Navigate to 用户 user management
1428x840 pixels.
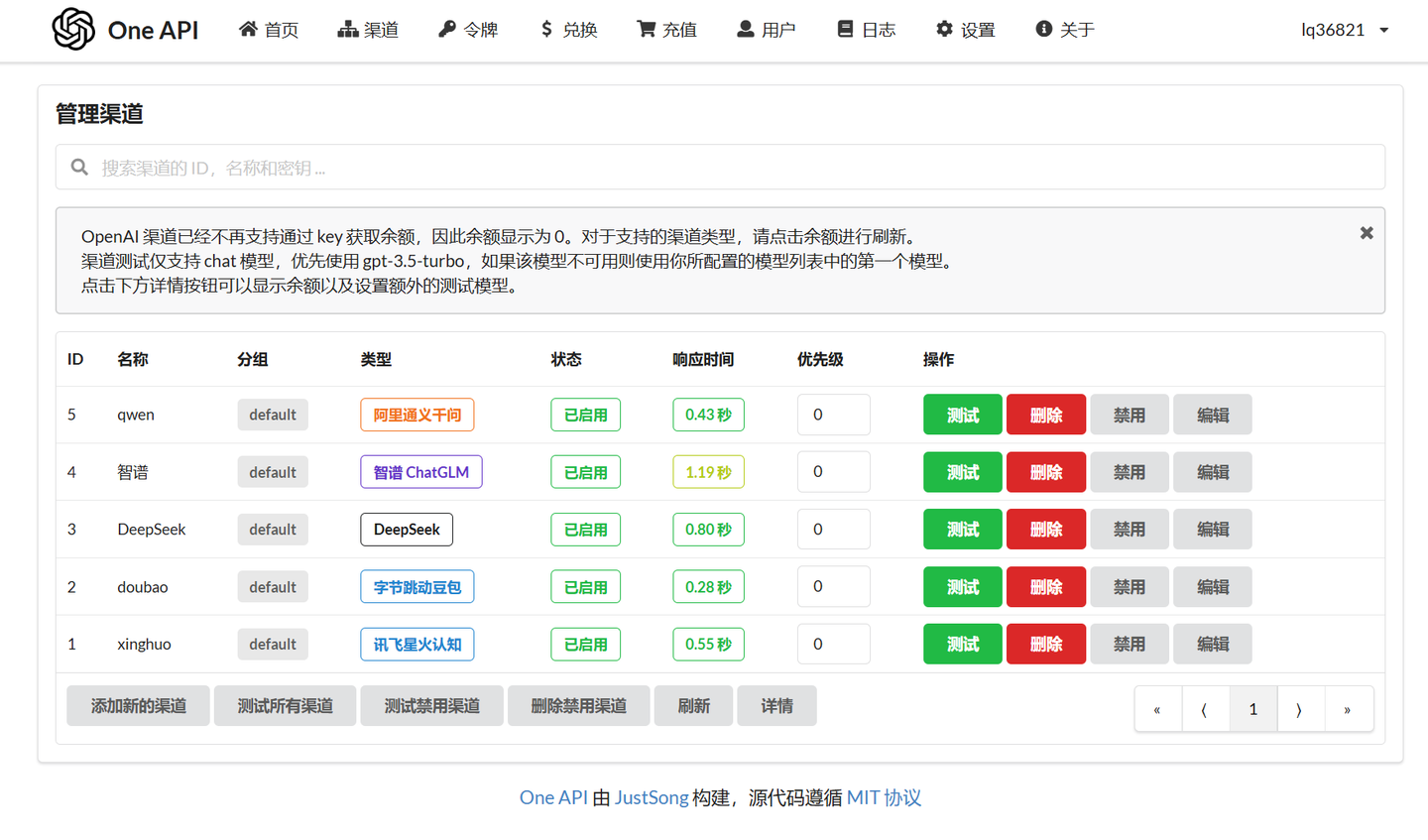click(x=766, y=30)
